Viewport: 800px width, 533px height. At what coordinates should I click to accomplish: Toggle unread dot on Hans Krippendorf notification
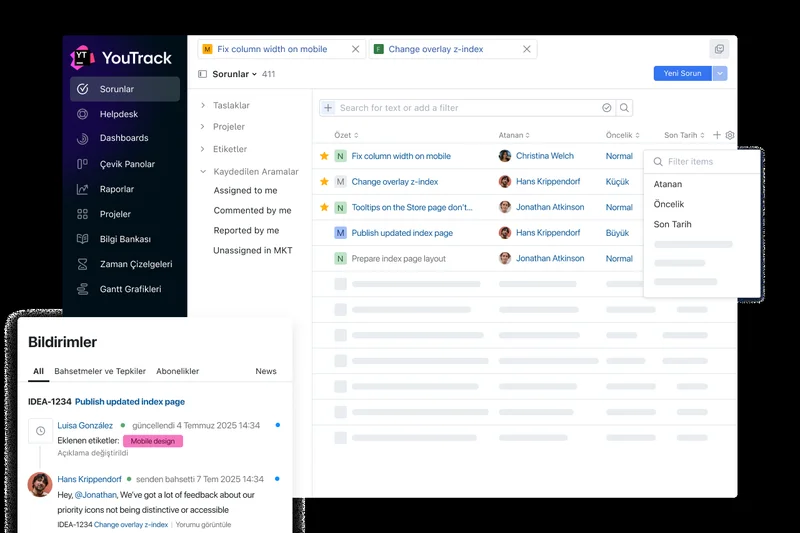click(x=277, y=478)
